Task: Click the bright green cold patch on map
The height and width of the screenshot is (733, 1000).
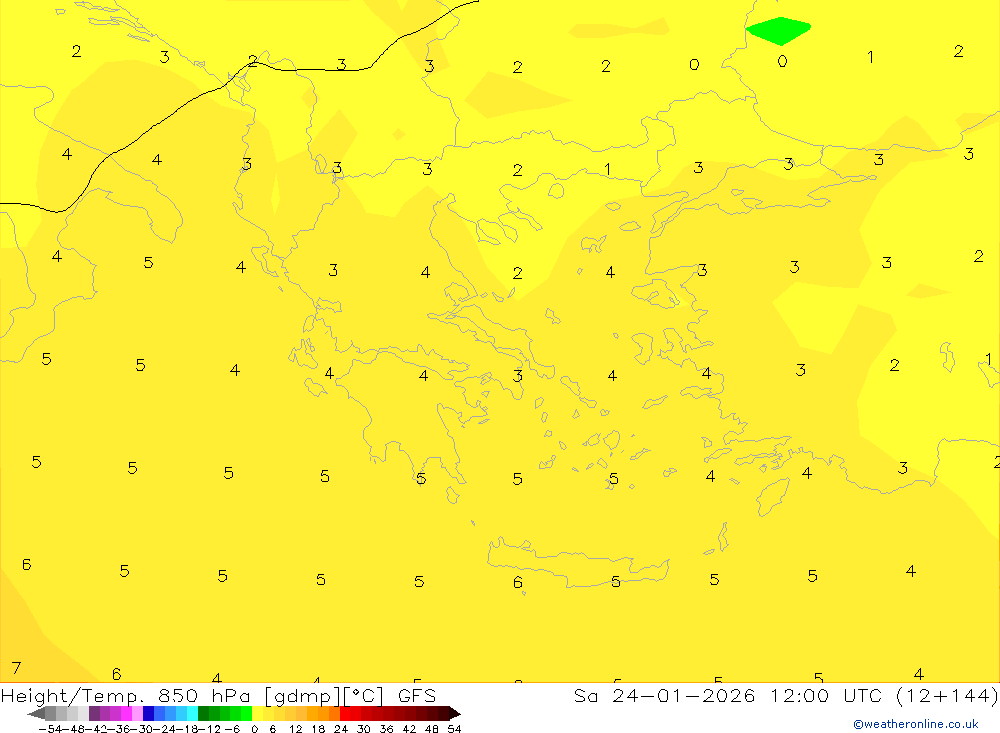Action: (x=778, y=31)
